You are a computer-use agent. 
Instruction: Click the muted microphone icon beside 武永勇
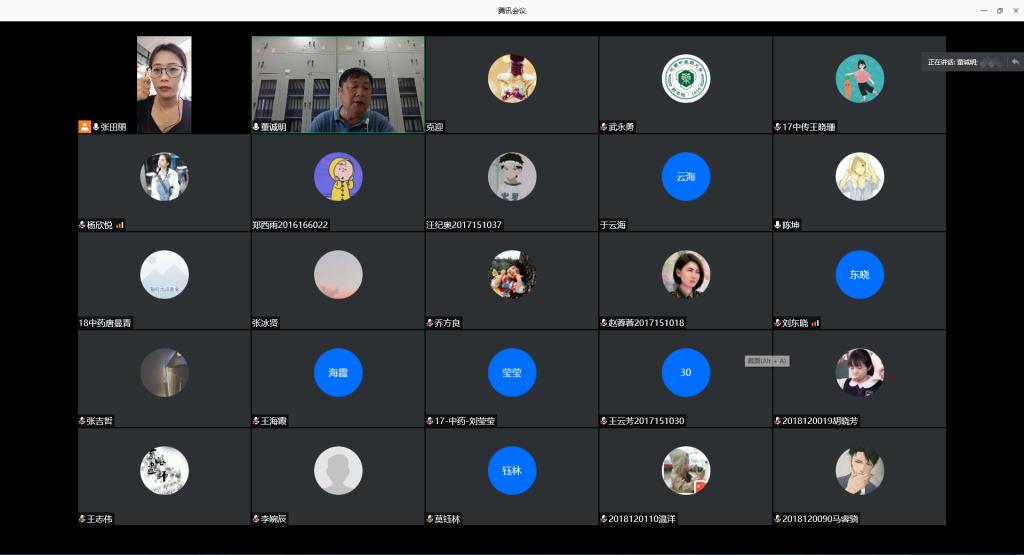point(604,127)
